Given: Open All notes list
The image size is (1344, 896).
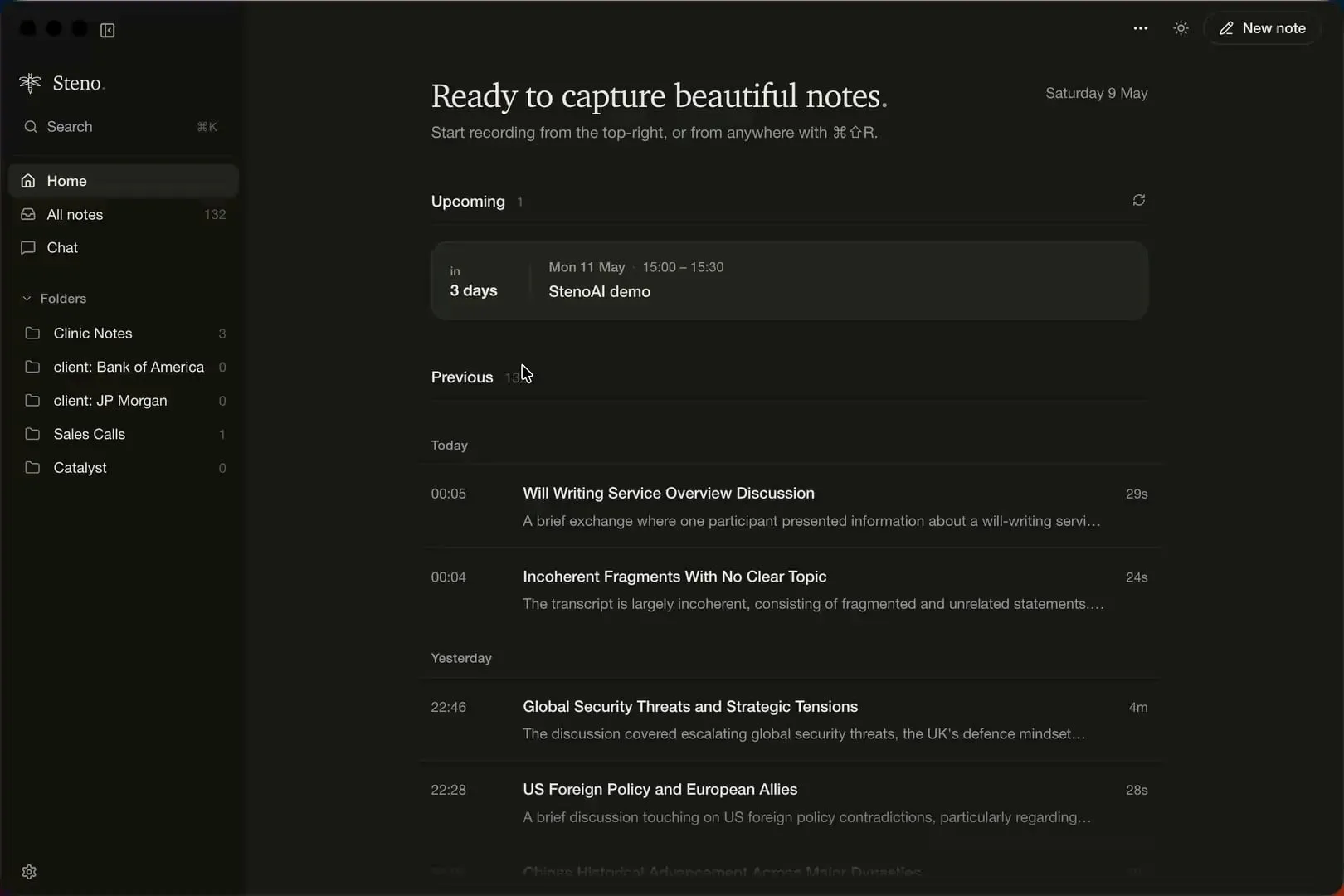Looking at the screenshot, I should tap(124, 214).
